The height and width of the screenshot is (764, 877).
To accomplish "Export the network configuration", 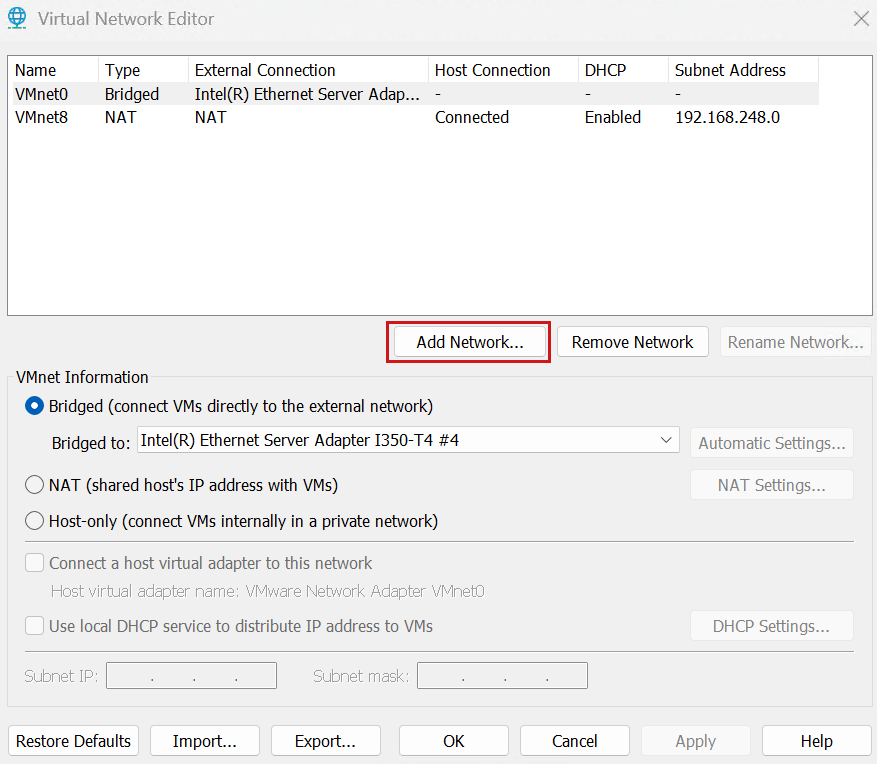I will coord(325,740).
